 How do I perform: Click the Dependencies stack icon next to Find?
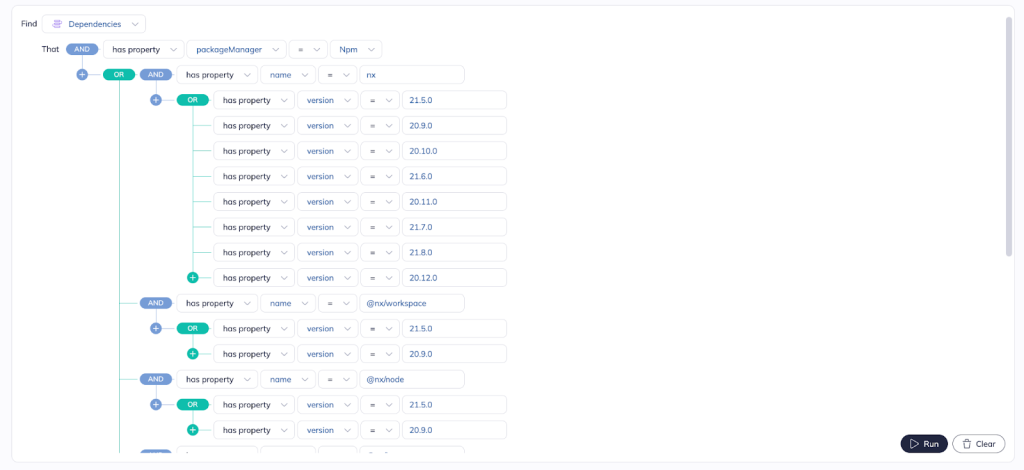tap(57, 23)
